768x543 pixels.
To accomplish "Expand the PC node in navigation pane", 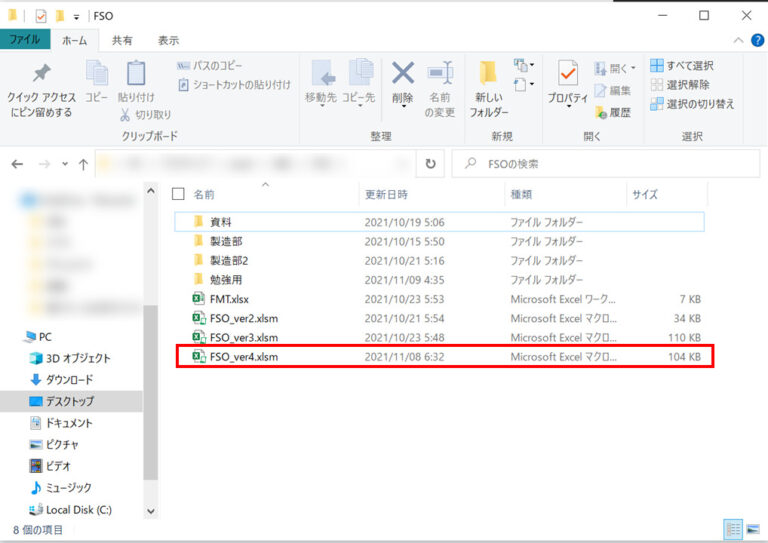I will [x=14, y=337].
